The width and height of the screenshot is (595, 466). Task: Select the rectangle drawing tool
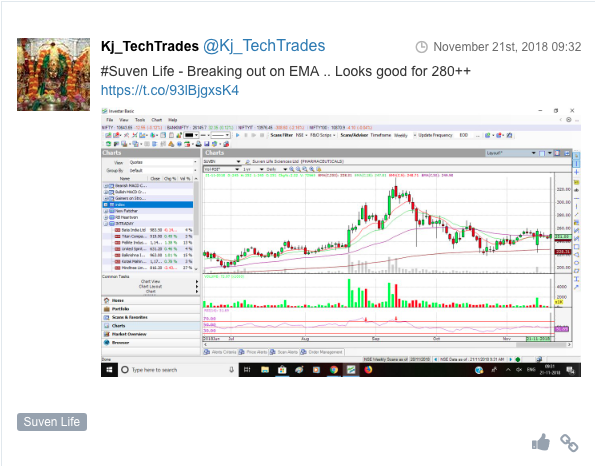coord(576,247)
